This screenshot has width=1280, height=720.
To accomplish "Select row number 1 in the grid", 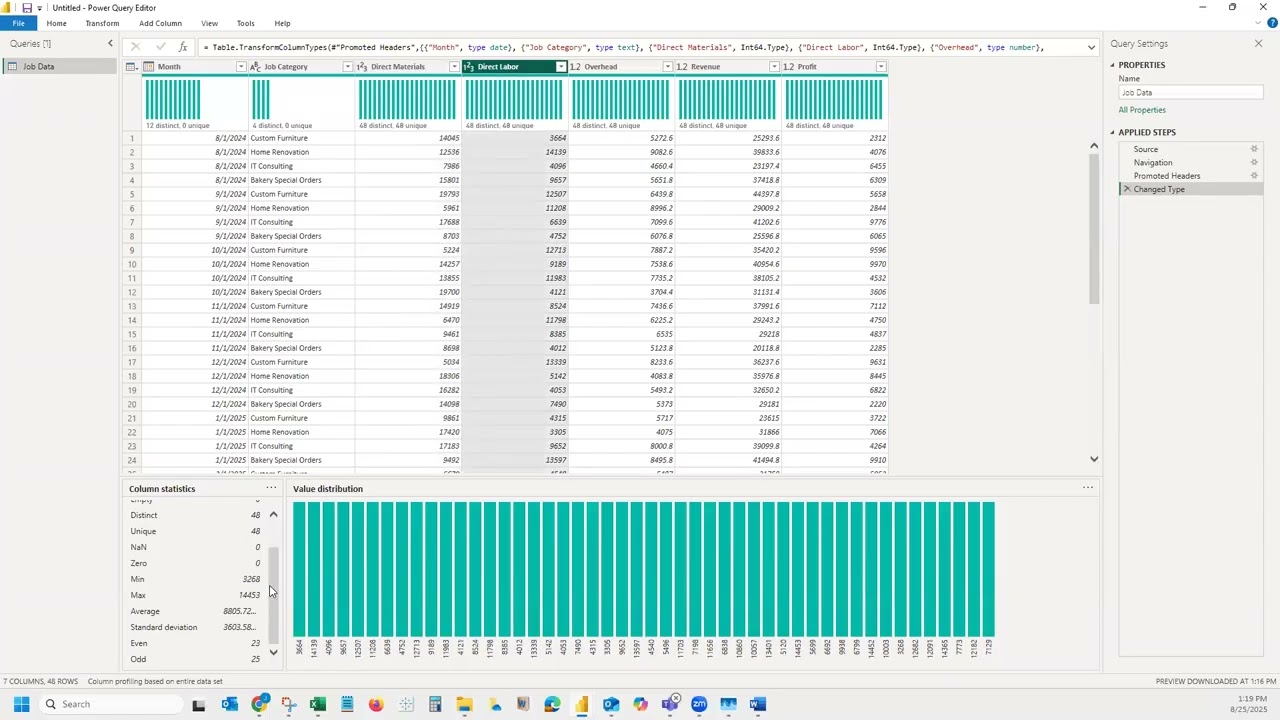I will 131,138.
